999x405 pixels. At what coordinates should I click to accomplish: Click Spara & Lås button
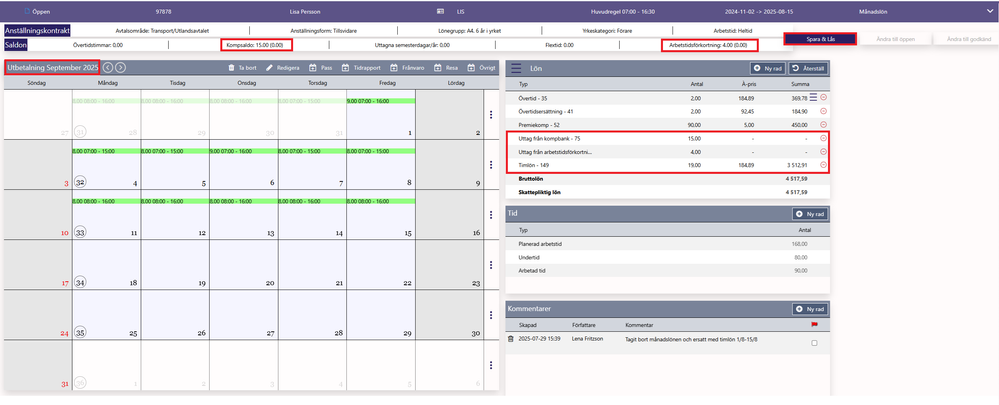(x=820, y=39)
